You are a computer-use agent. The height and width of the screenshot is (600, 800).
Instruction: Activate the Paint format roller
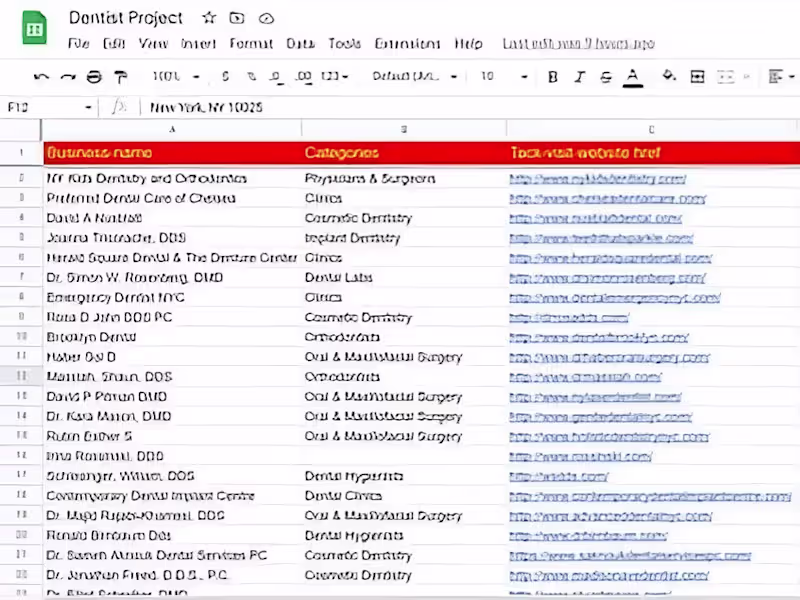120,77
